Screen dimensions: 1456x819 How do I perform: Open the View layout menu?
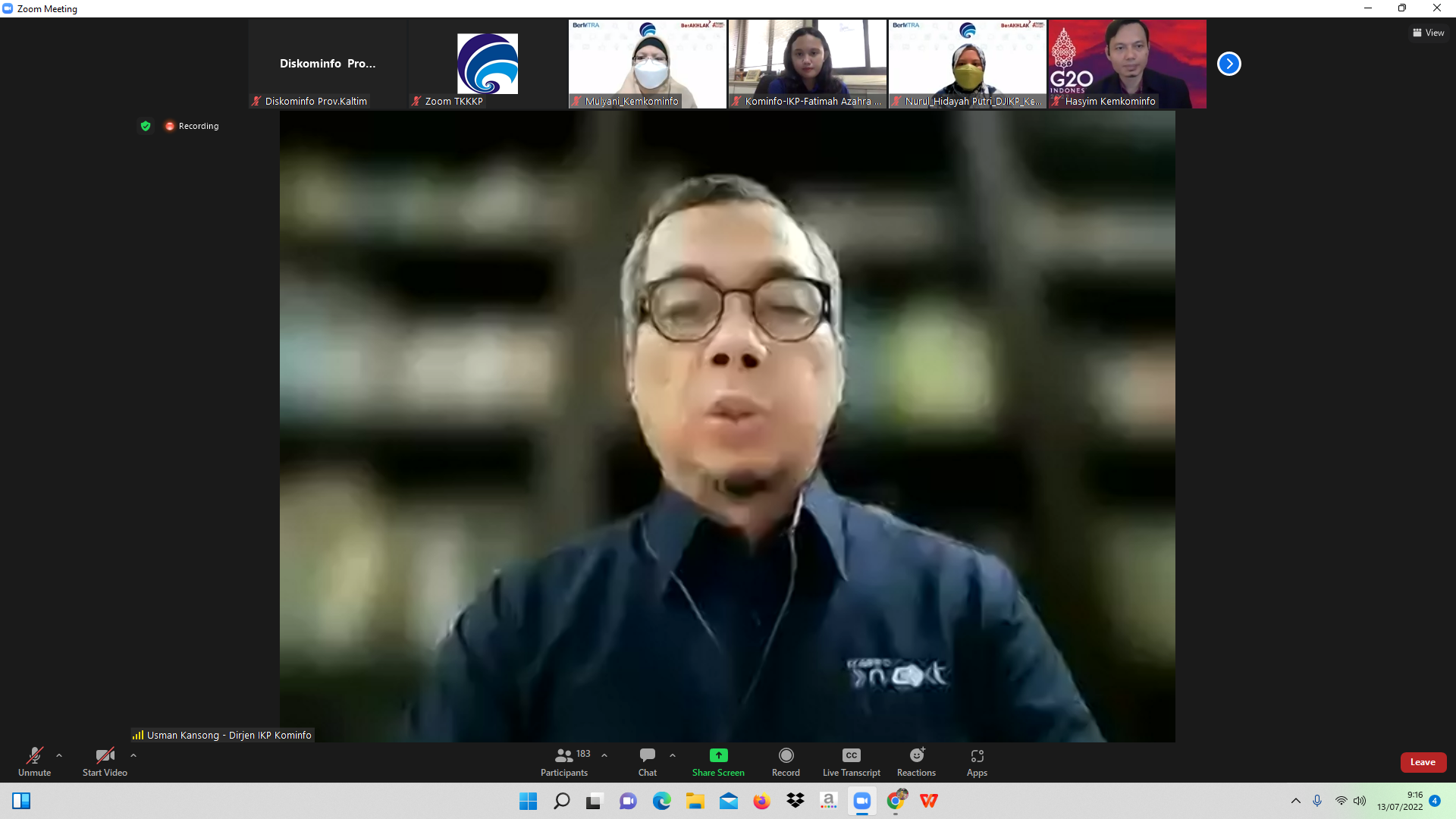[x=1428, y=33]
